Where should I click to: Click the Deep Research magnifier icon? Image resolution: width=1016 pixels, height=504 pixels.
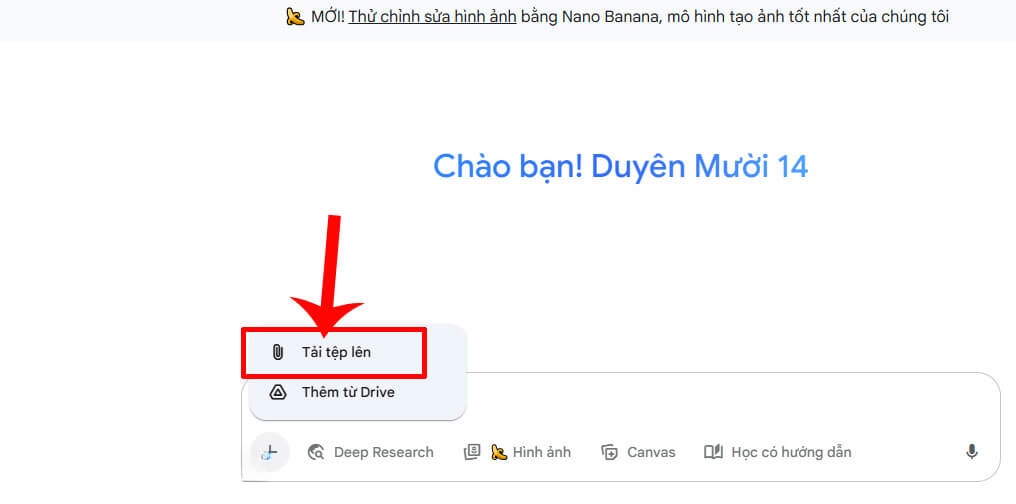[316, 452]
